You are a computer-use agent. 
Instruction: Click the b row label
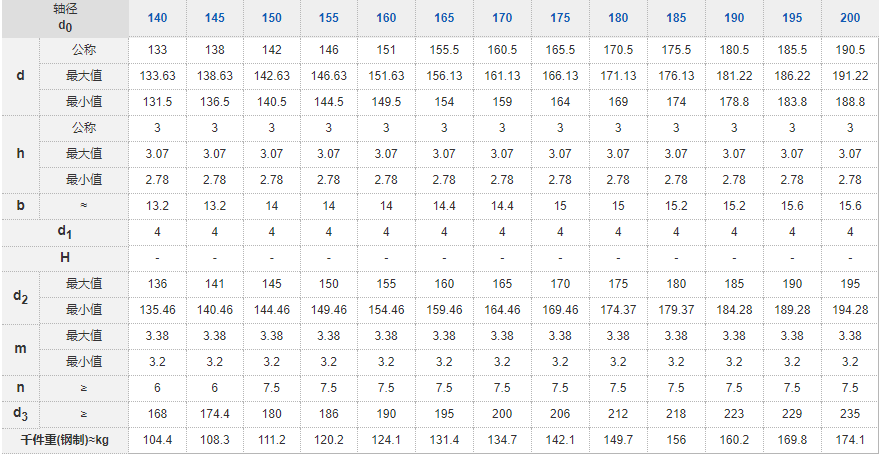(x=21, y=205)
